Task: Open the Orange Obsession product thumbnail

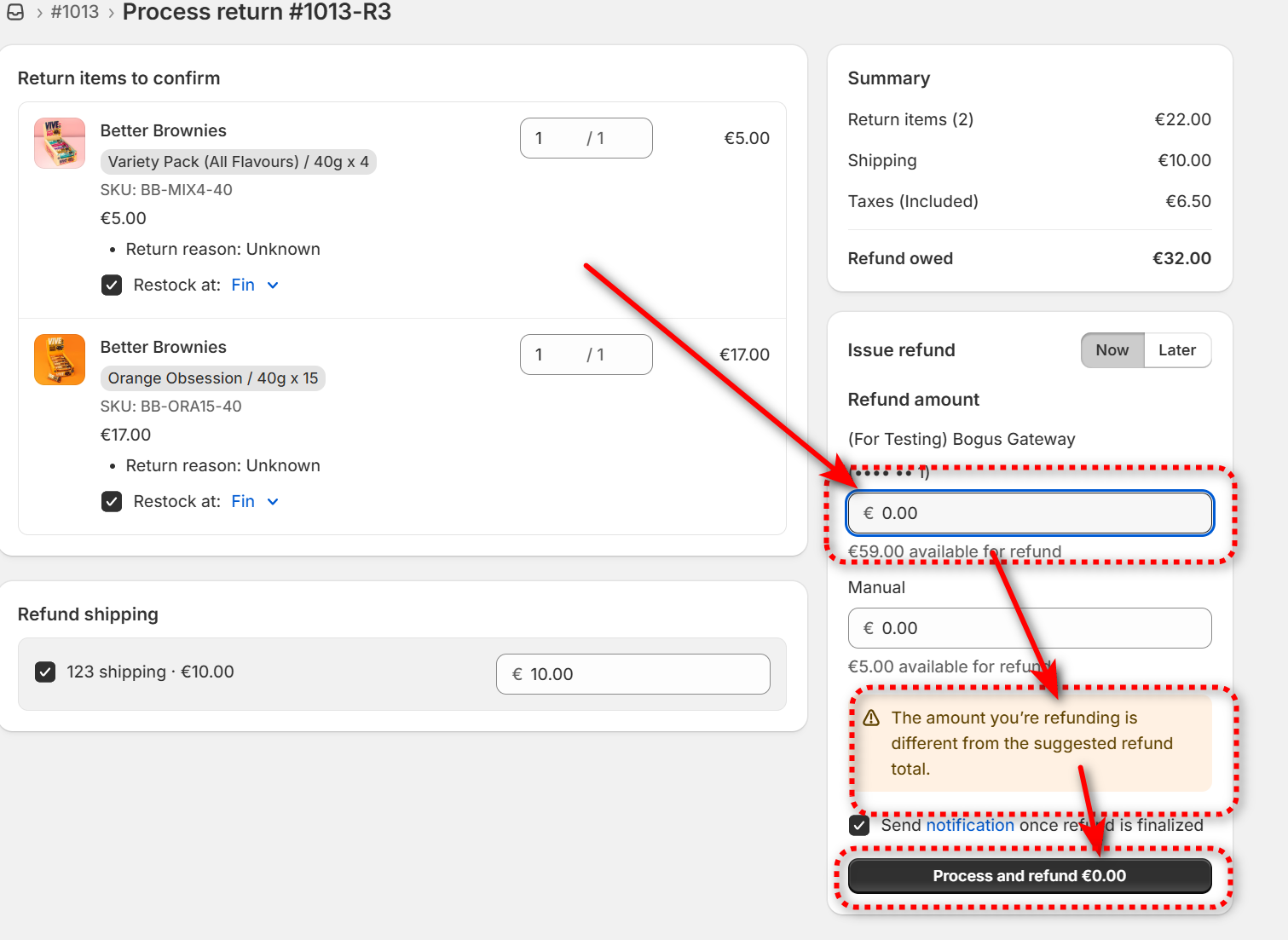Action: click(60, 360)
